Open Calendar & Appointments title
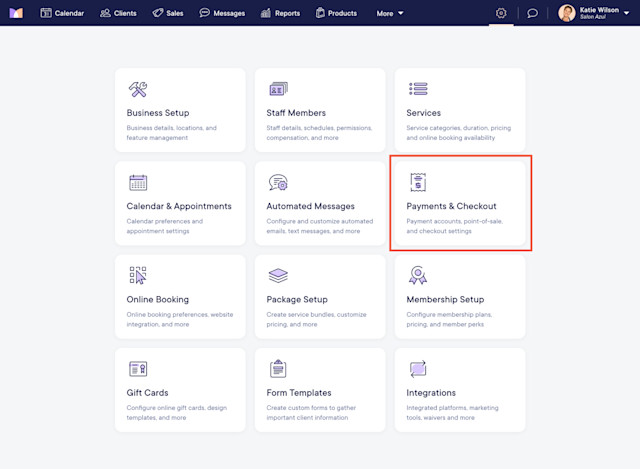The image size is (640, 469). (x=179, y=206)
